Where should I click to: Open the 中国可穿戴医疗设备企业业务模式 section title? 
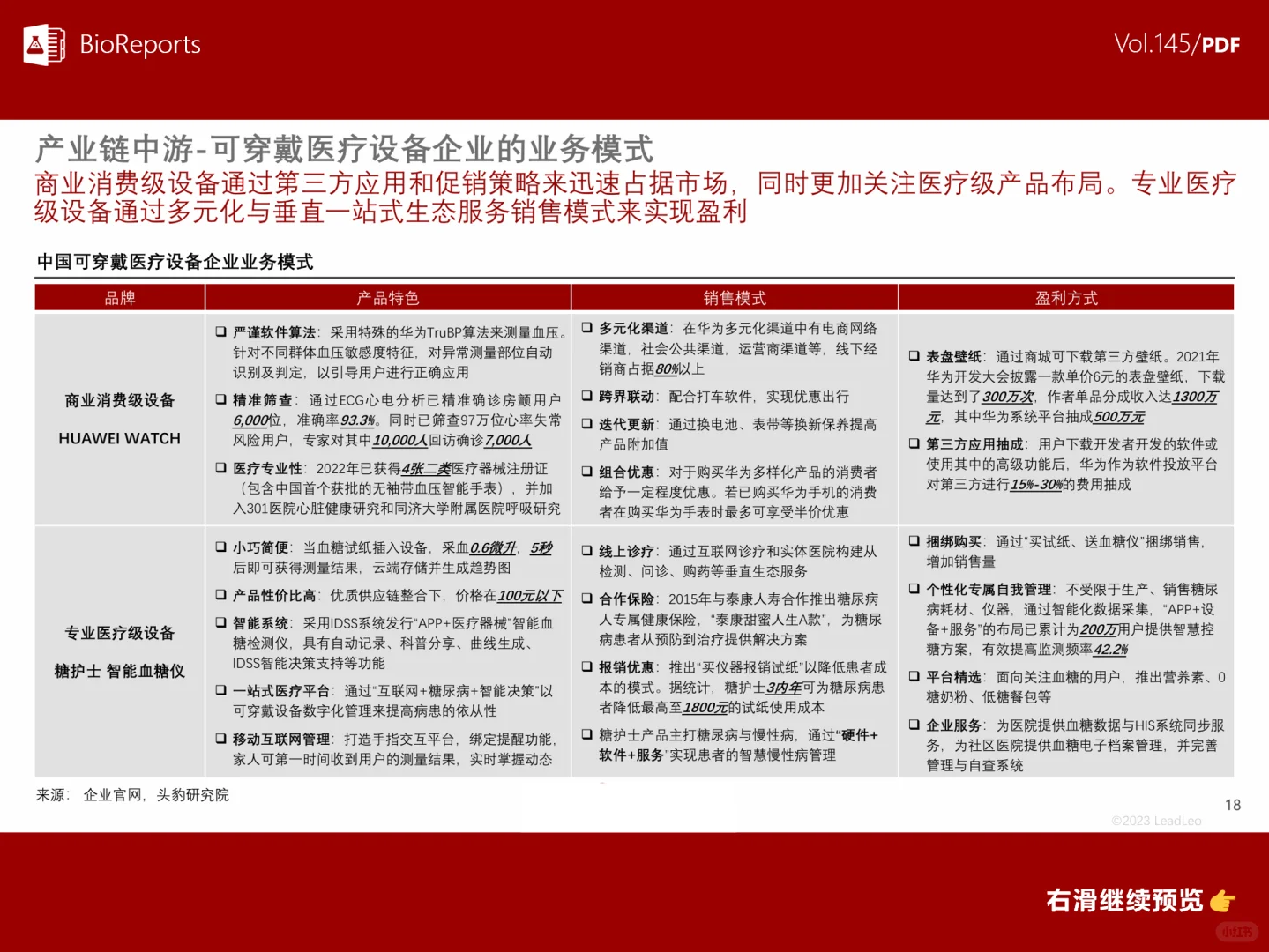pos(175,260)
